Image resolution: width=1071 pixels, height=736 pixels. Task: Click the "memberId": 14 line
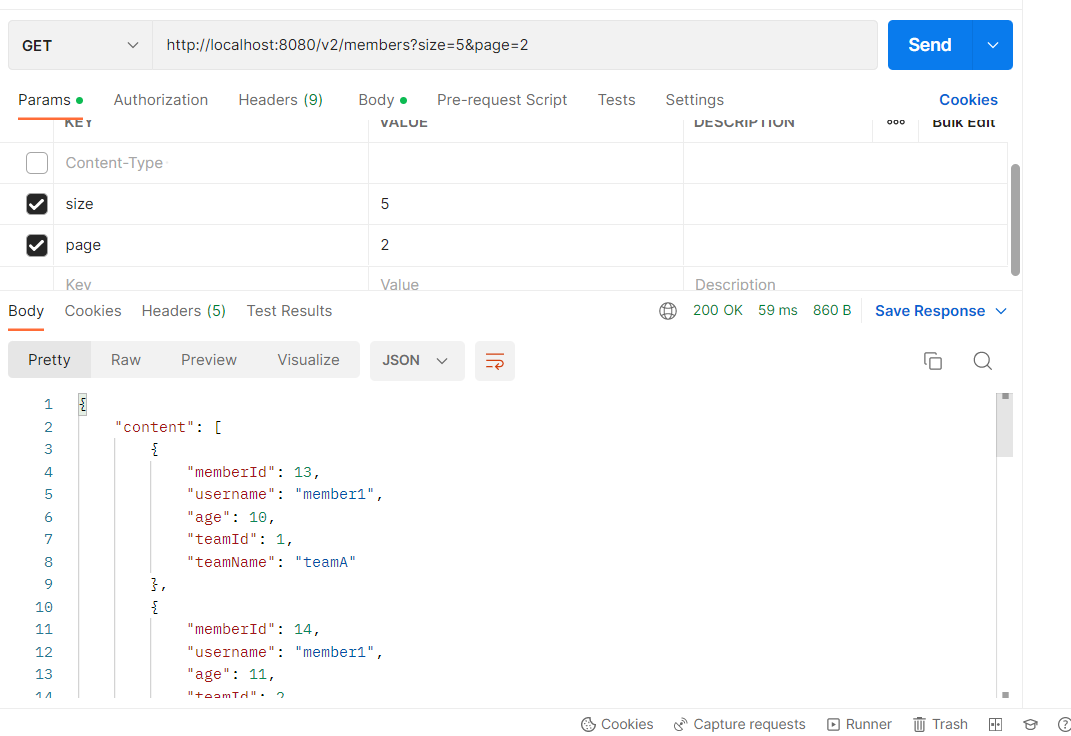pos(253,629)
